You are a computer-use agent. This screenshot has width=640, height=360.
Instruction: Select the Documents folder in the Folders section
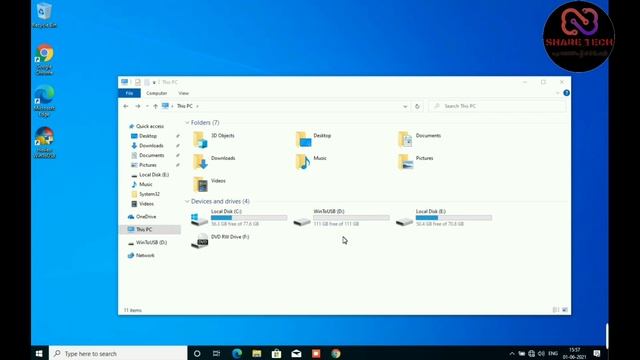pyautogui.click(x=419, y=140)
